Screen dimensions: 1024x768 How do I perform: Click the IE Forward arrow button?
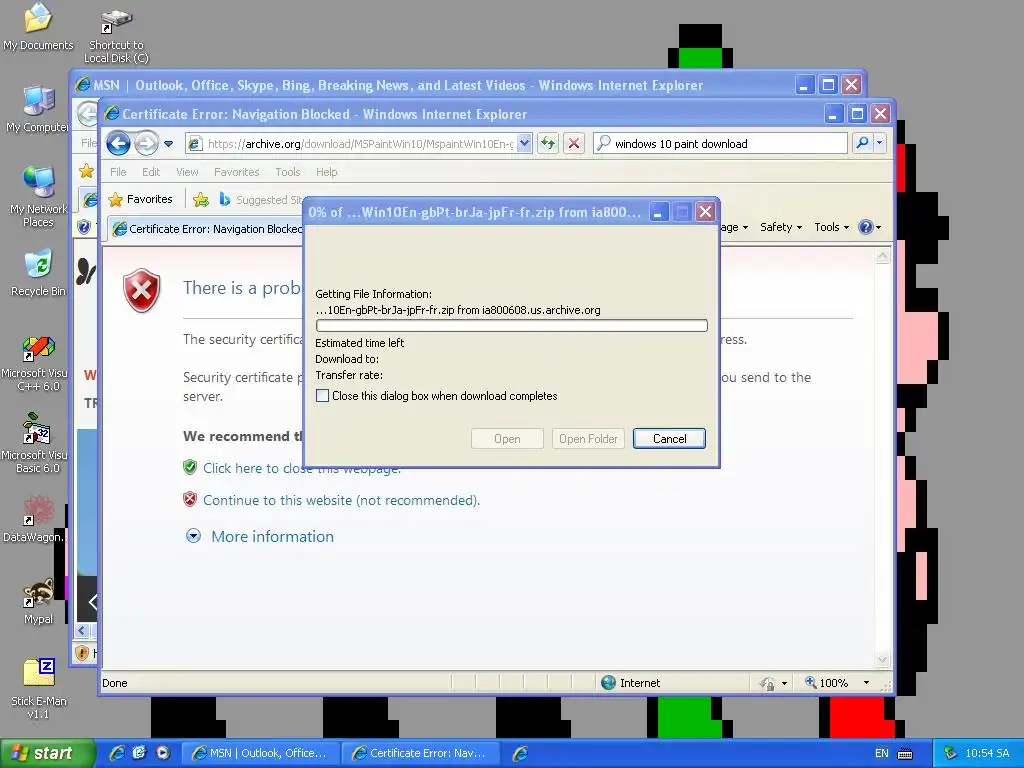coord(146,143)
